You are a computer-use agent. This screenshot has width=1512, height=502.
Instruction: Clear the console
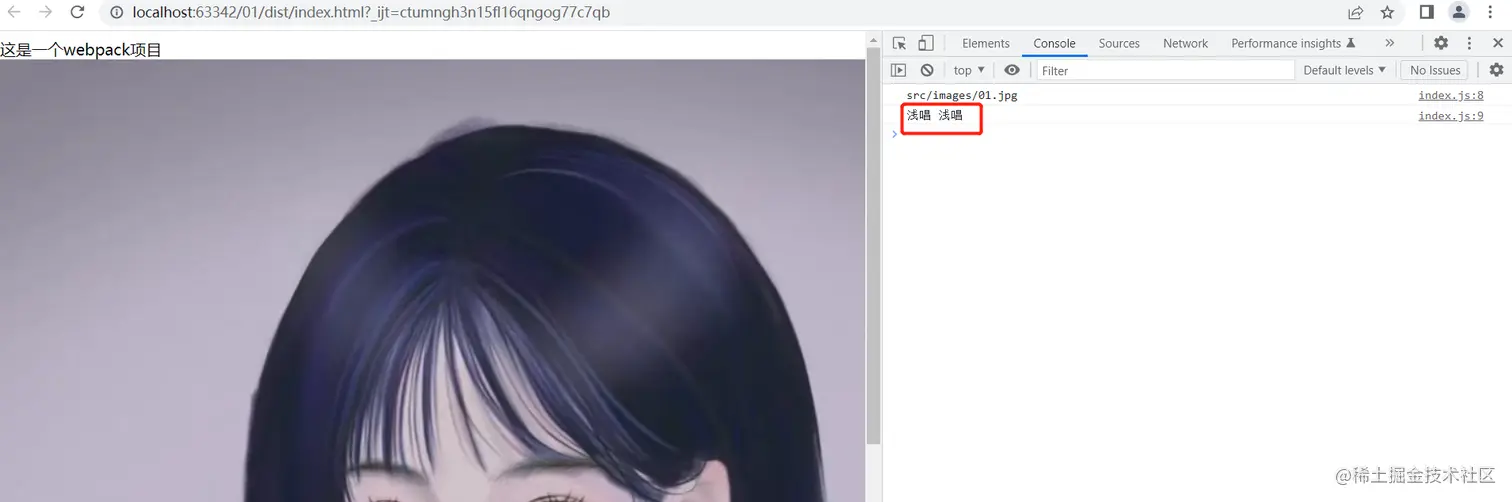(x=927, y=70)
